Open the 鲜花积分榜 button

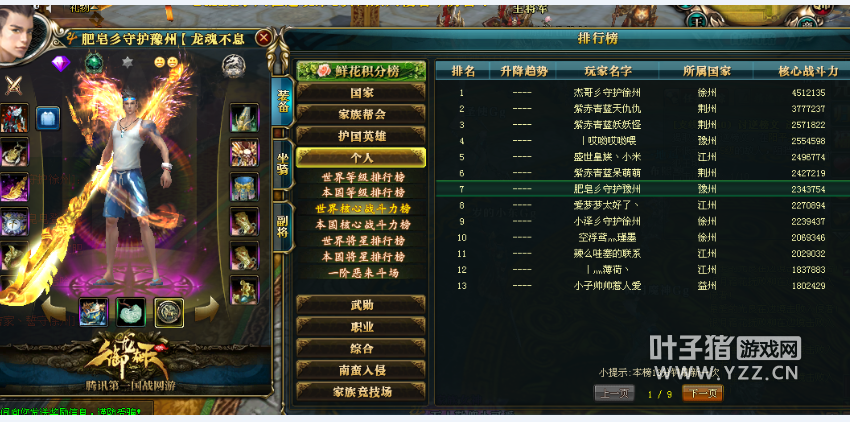(361, 70)
